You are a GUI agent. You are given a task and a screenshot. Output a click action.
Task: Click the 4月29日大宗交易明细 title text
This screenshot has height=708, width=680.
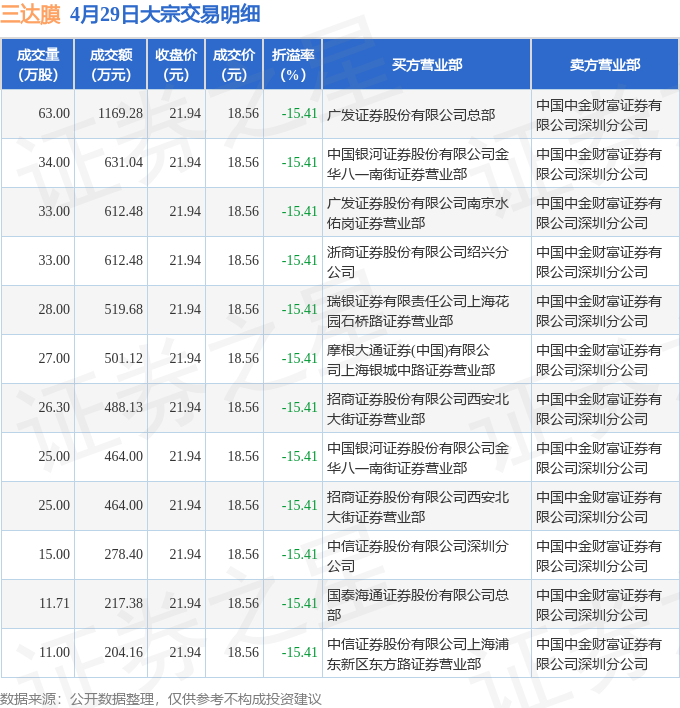tap(166, 15)
